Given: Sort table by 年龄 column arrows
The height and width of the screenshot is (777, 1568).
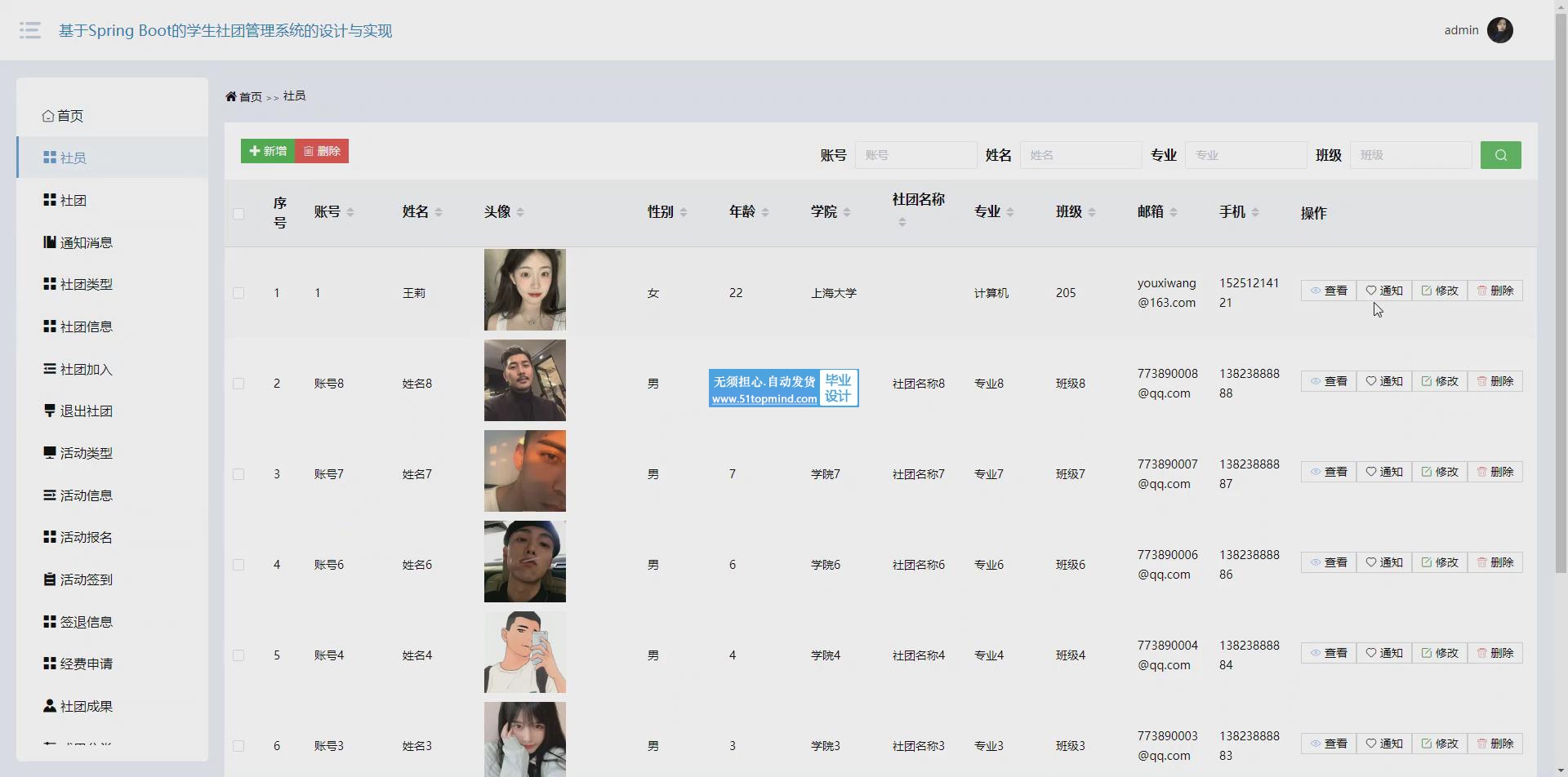Looking at the screenshot, I should 765,212.
